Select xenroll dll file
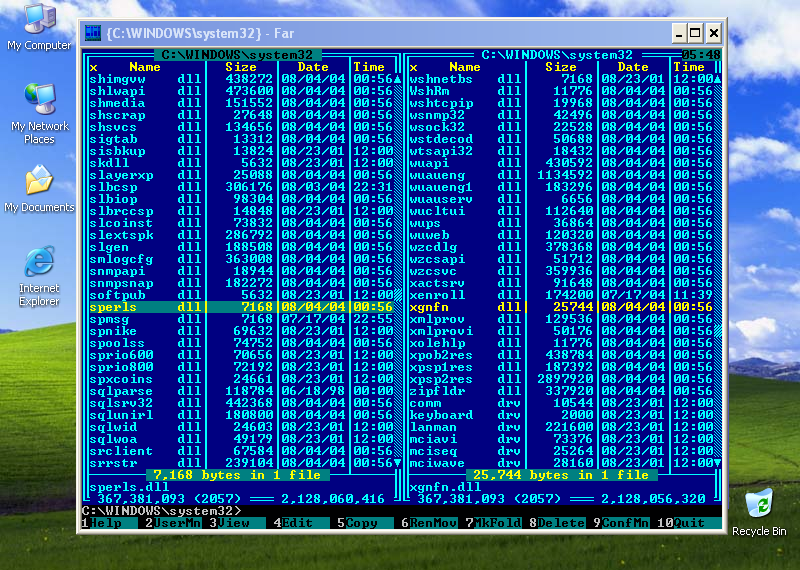The height and width of the screenshot is (570, 800). coord(561,295)
